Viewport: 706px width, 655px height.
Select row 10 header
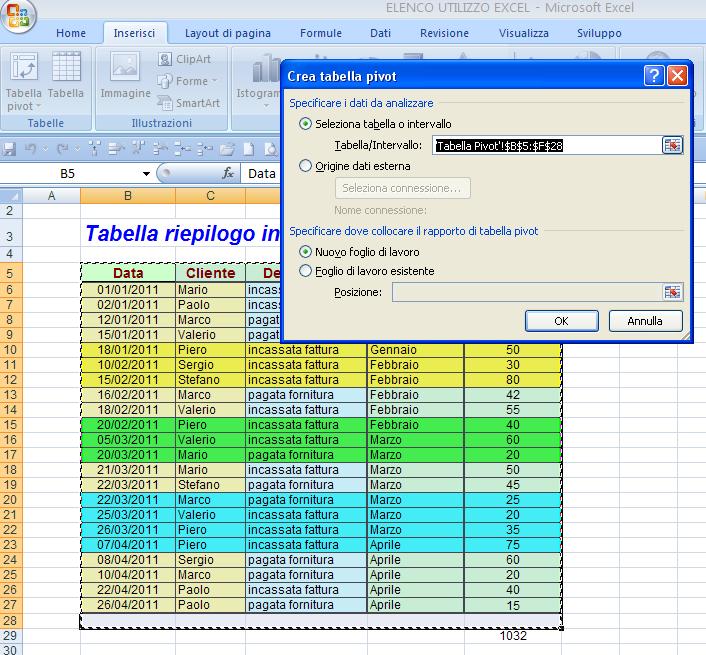(x=10, y=350)
